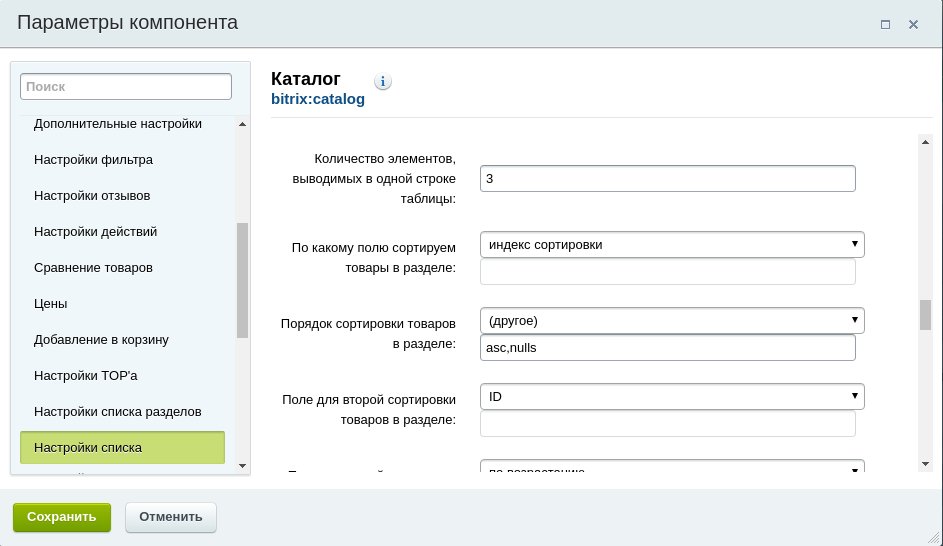The height and width of the screenshot is (546, 943).
Task: Click the parameters pane scrollbar thumb
Action: coord(925,314)
